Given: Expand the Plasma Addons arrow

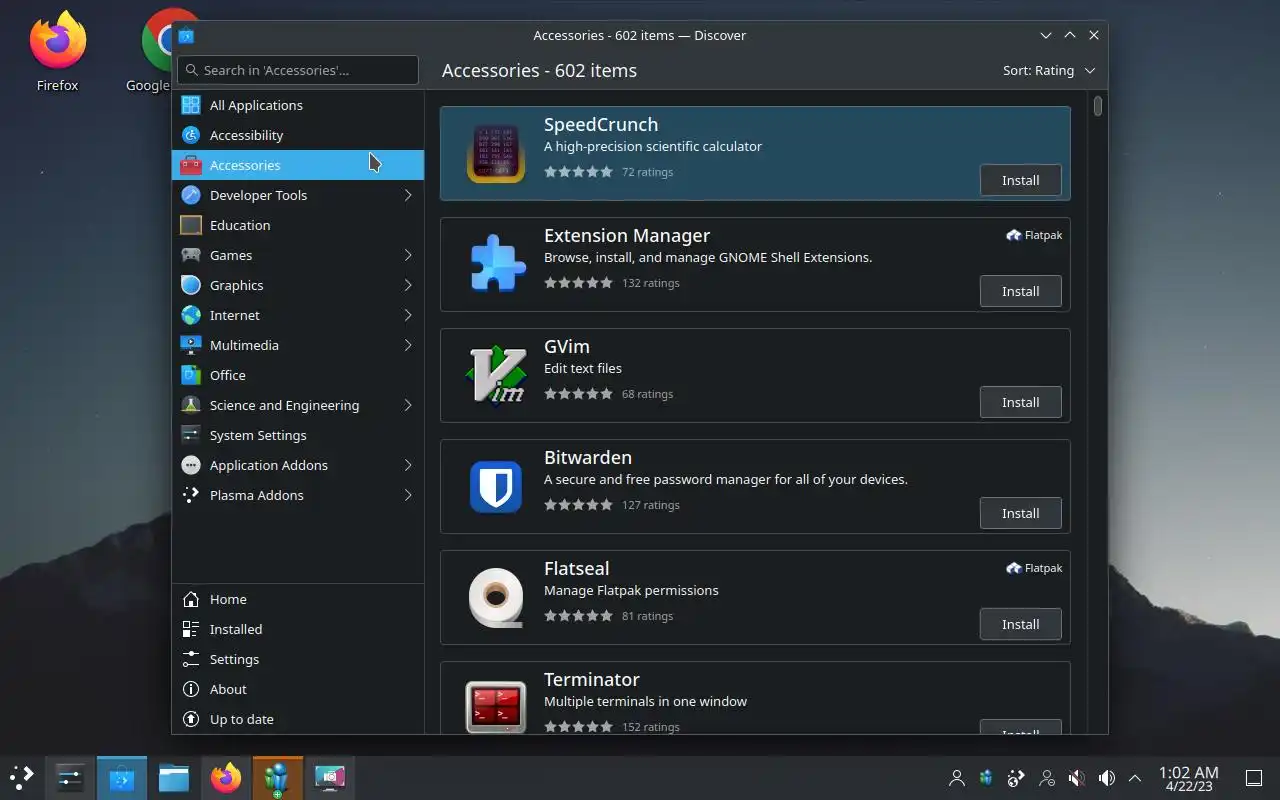Looking at the screenshot, I should tap(408, 495).
